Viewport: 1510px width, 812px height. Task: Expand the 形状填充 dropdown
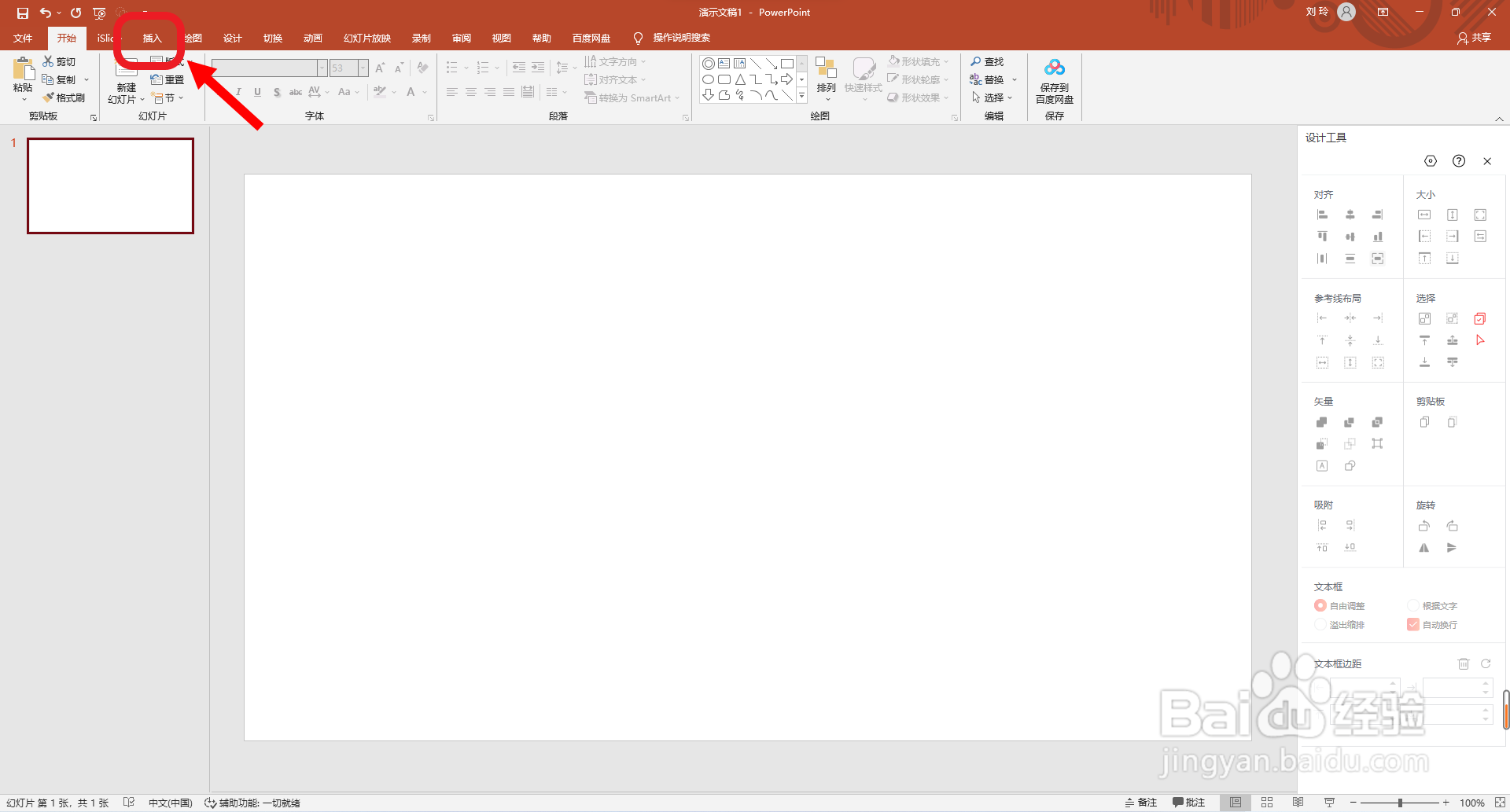[946, 61]
